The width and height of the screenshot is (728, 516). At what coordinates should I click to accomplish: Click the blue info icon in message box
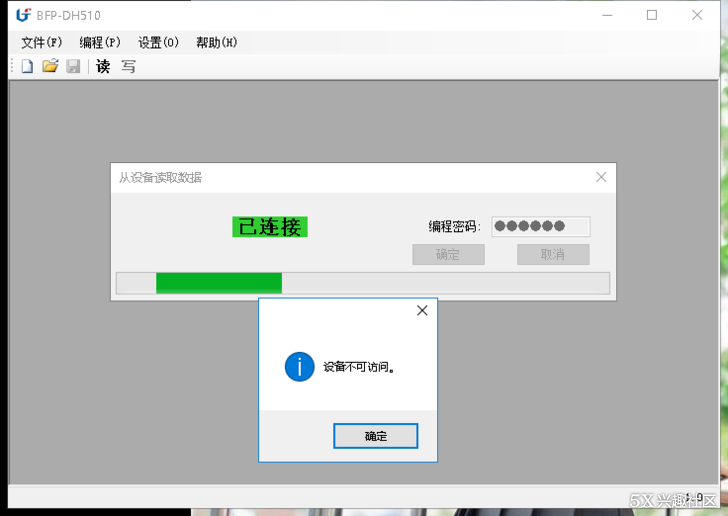[299, 367]
